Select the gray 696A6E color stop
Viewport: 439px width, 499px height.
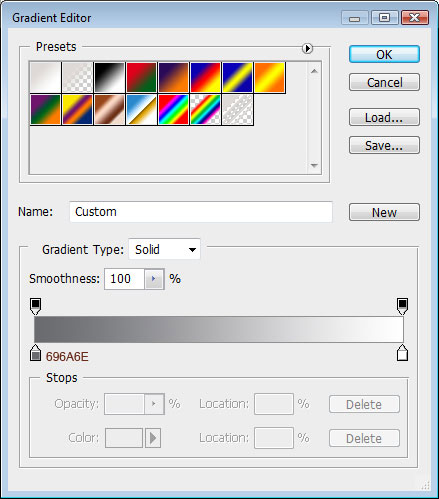[35, 353]
